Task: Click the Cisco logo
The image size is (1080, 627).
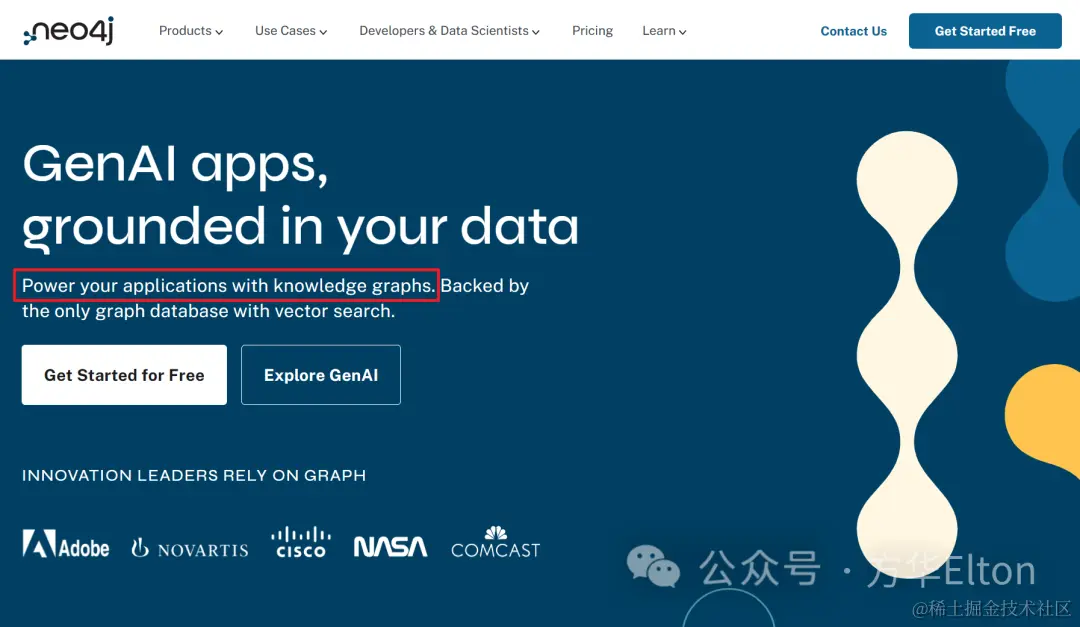Action: pyautogui.click(x=301, y=542)
